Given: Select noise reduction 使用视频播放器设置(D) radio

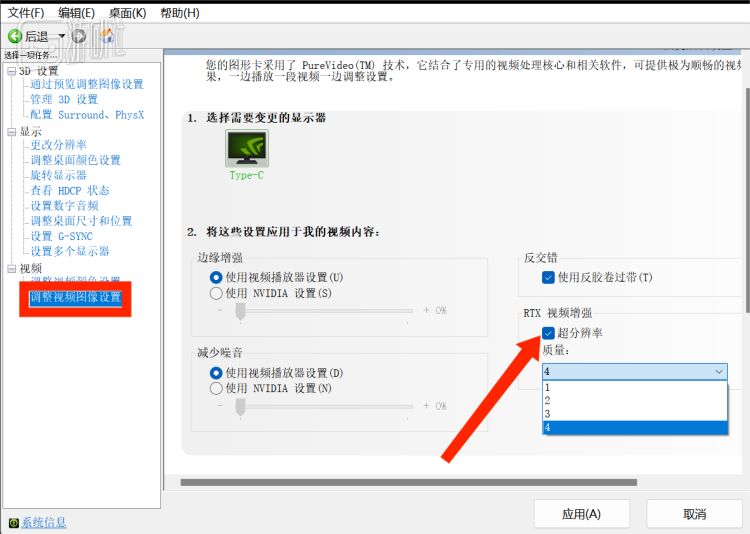Looking at the screenshot, I should pyautogui.click(x=216, y=373).
